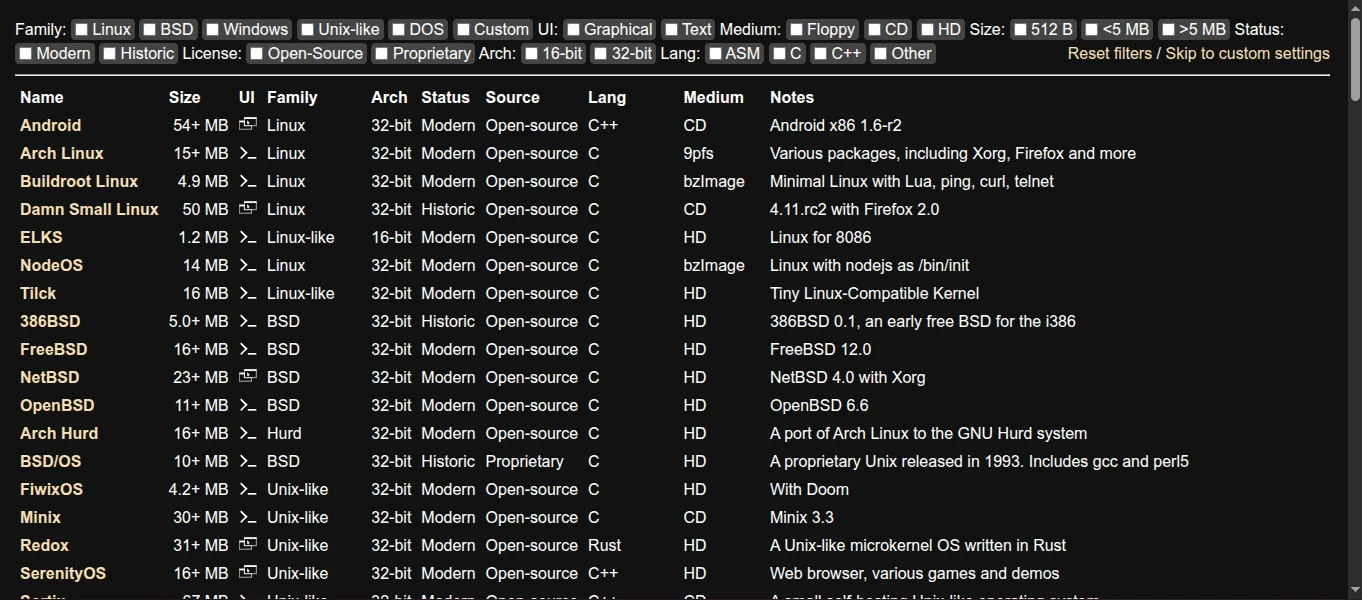Screen dimensions: 1362x600
Task: Select the Buildroot Linux entry
Action: pyautogui.click(x=79, y=181)
